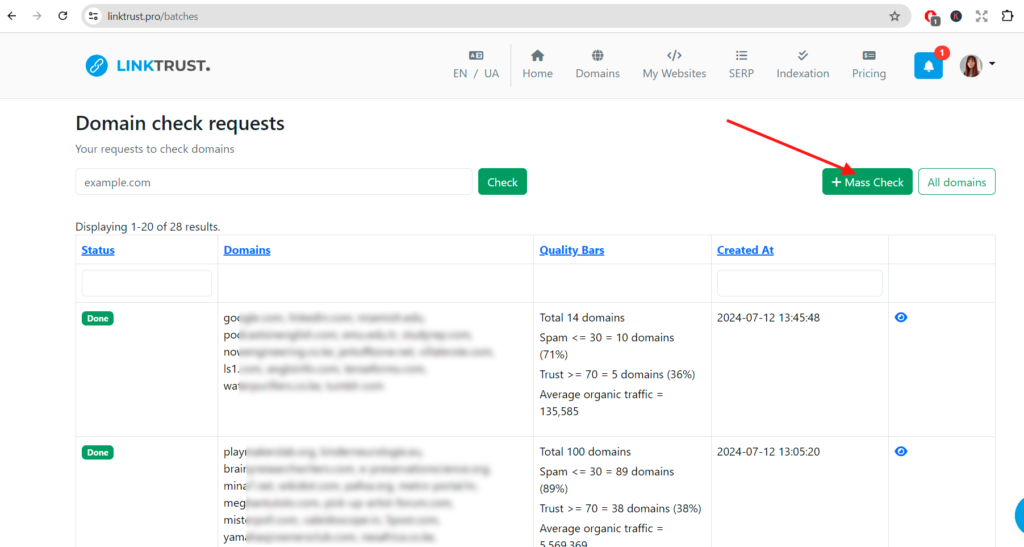Expand user avatar dropdown menu
The image size is (1024, 547).
(x=977, y=65)
